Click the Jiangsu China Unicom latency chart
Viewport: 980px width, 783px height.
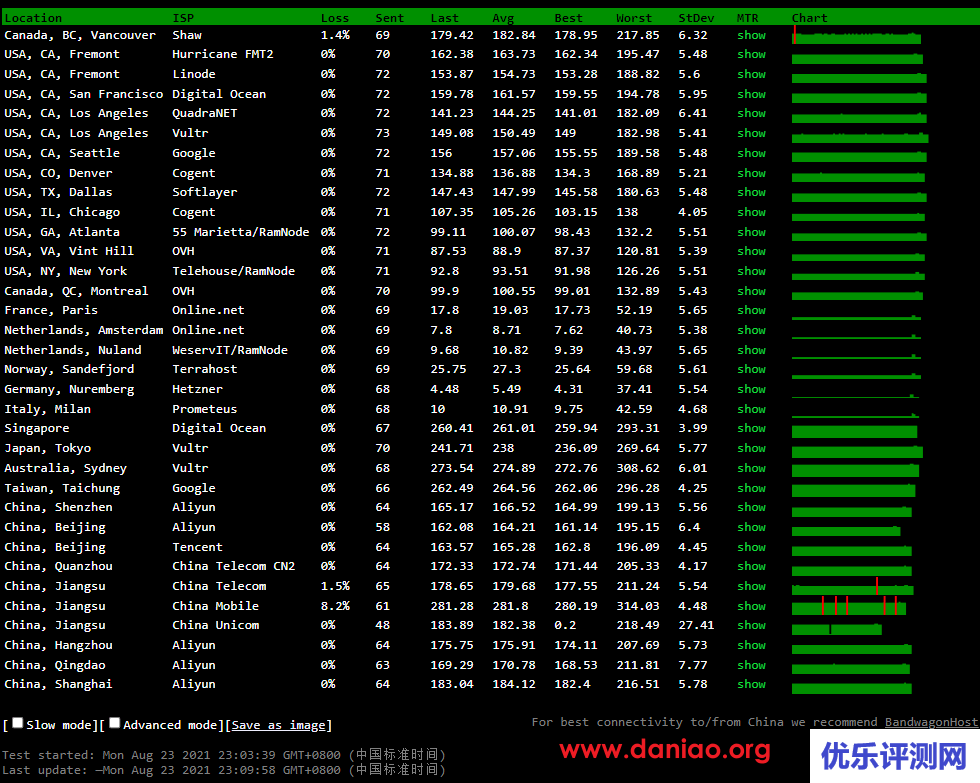click(x=837, y=627)
